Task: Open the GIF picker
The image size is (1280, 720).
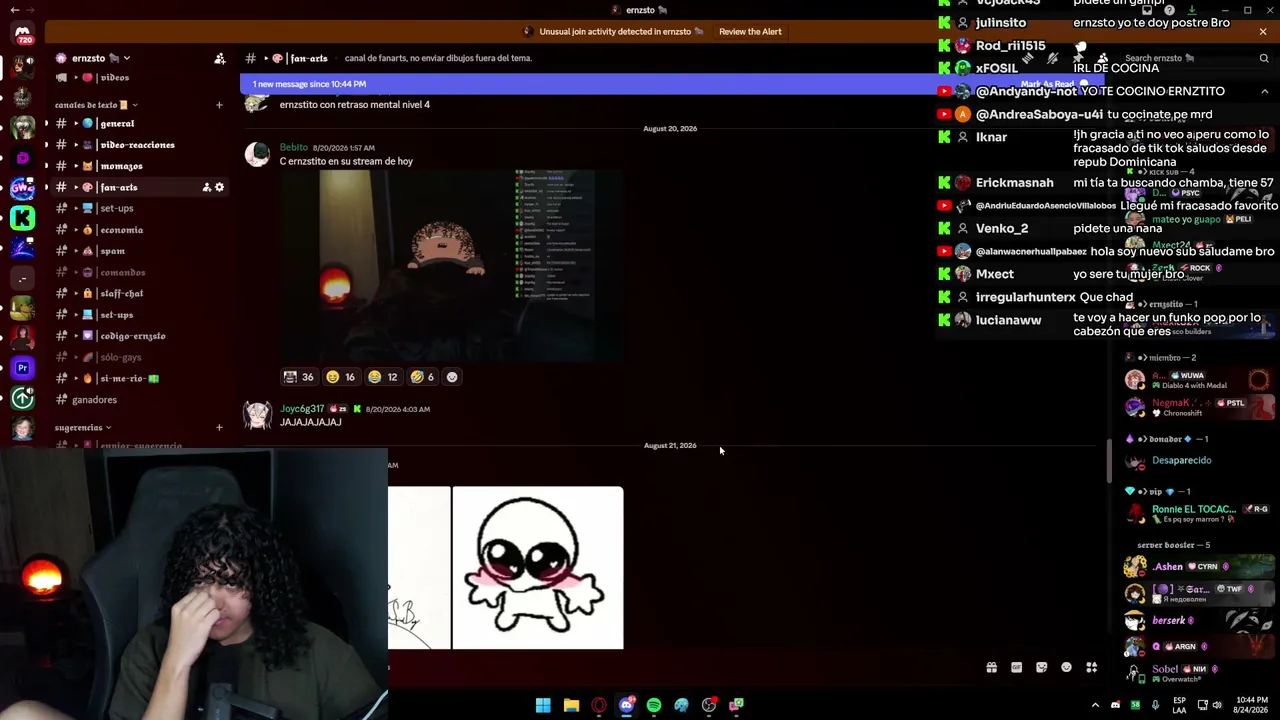Action: tap(1016, 668)
